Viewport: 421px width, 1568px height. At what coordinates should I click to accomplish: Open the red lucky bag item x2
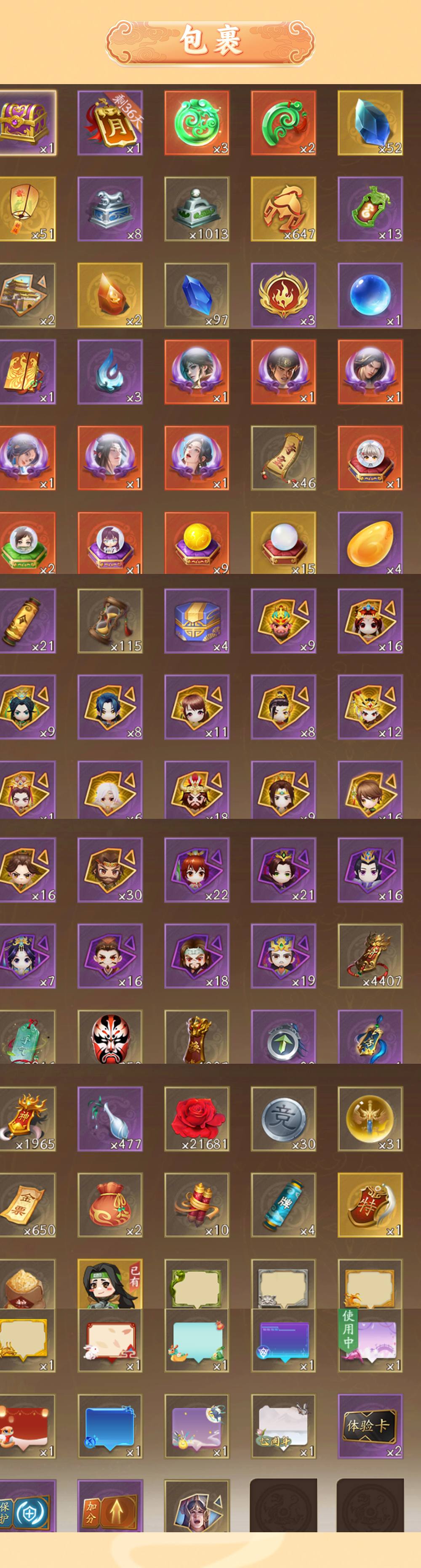pos(110,1205)
